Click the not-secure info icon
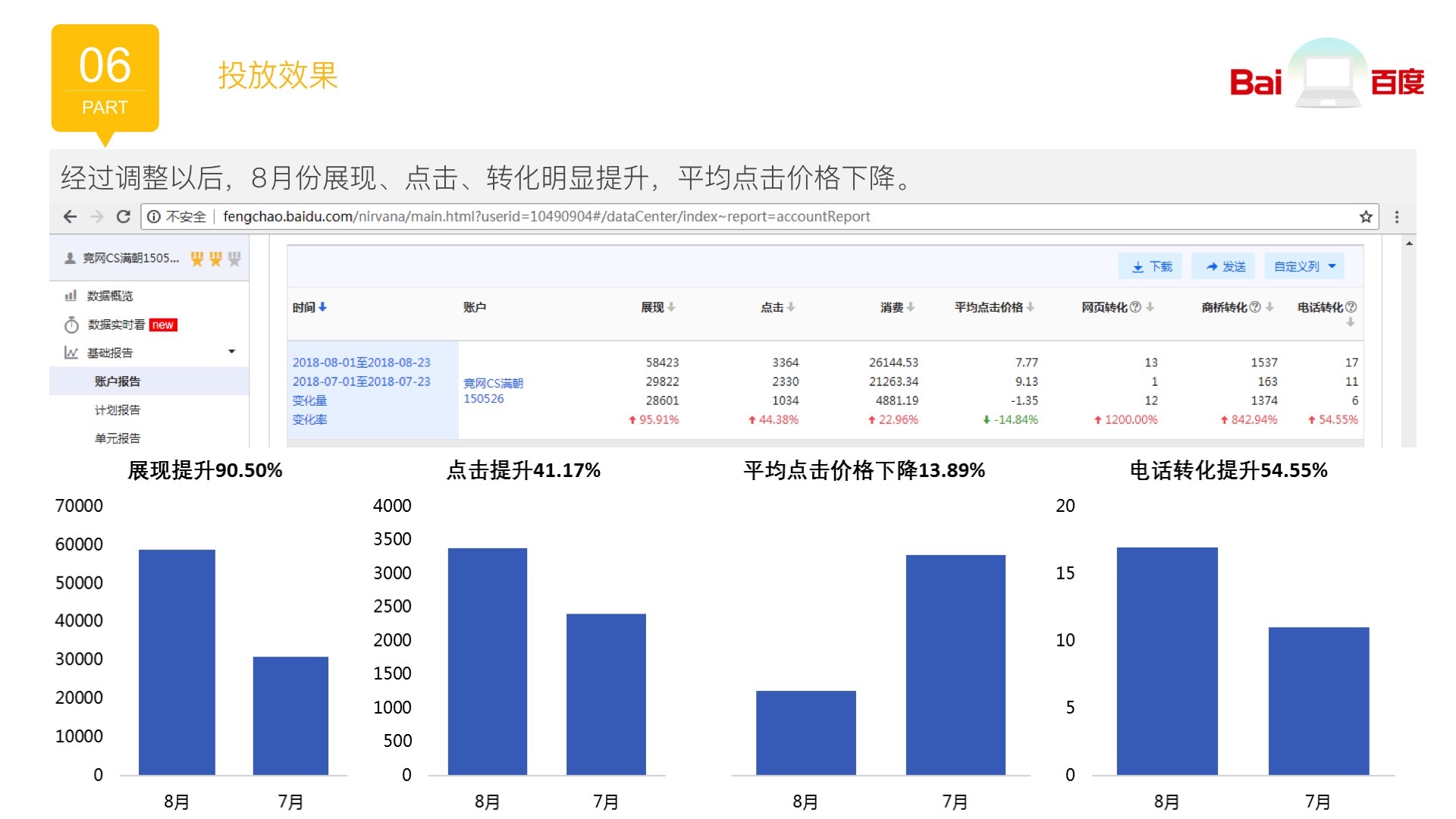1456x819 pixels. (154, 217)
